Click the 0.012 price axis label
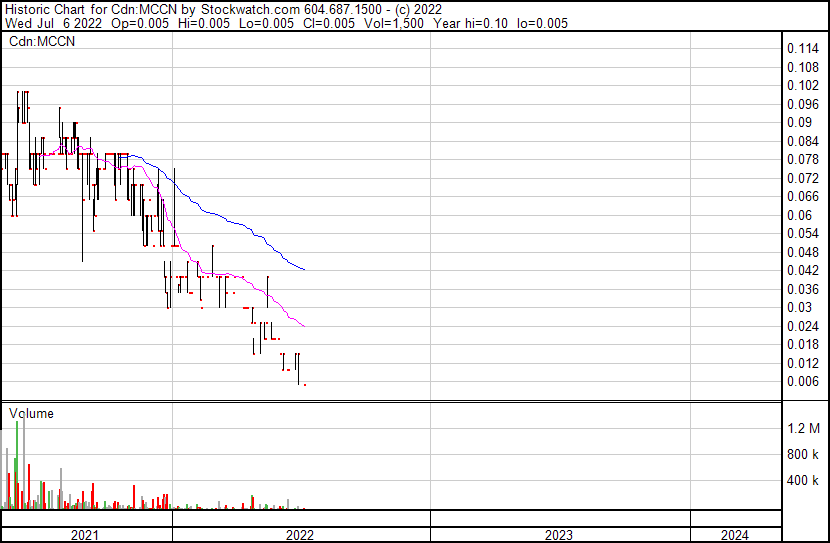This screenshot has width=830, height=543. click(803, 364)
